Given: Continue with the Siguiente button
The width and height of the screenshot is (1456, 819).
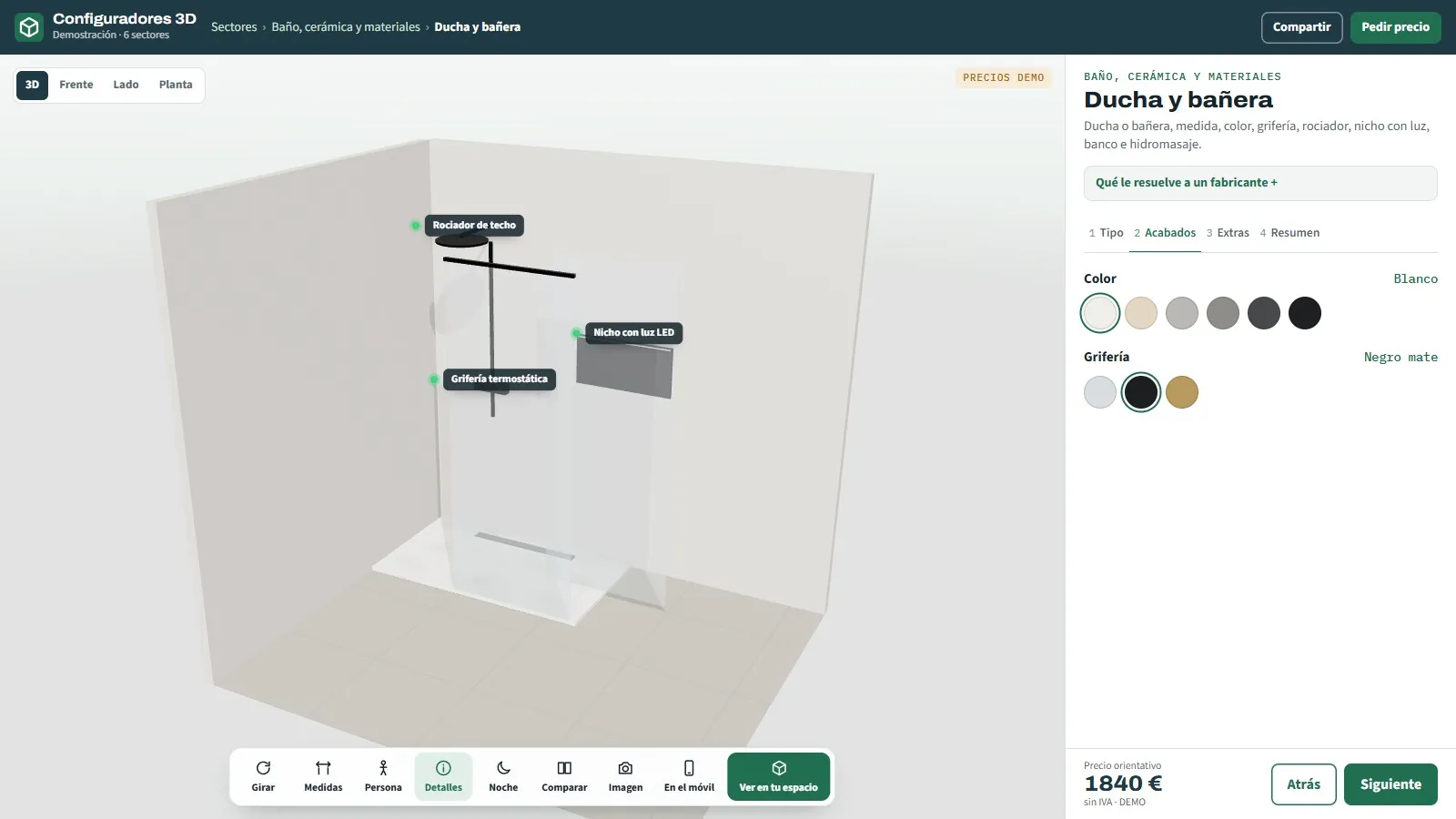Looking at the screenshot, I should [1390, 784].
